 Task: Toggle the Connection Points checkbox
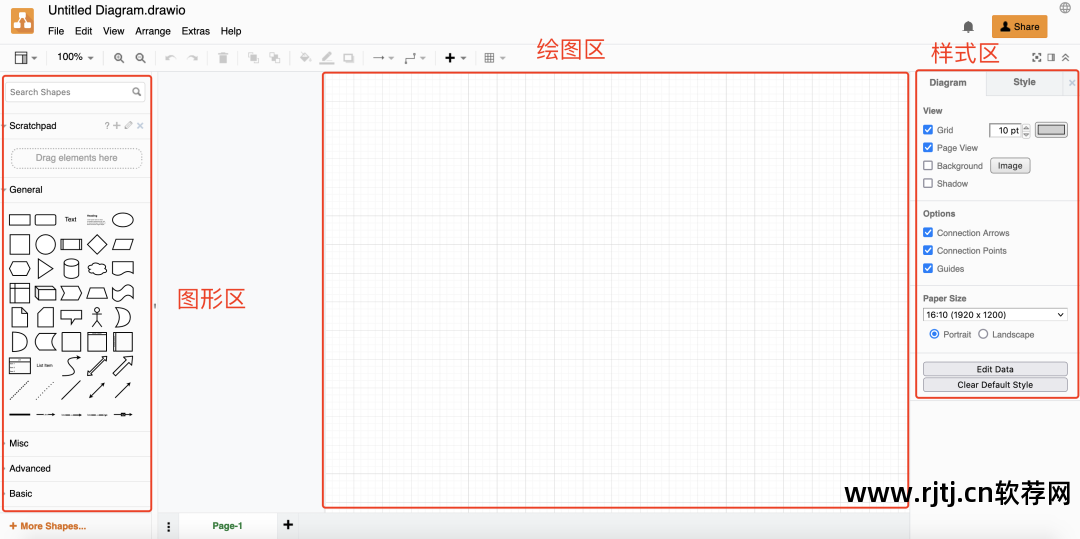(x=928, y=251)
